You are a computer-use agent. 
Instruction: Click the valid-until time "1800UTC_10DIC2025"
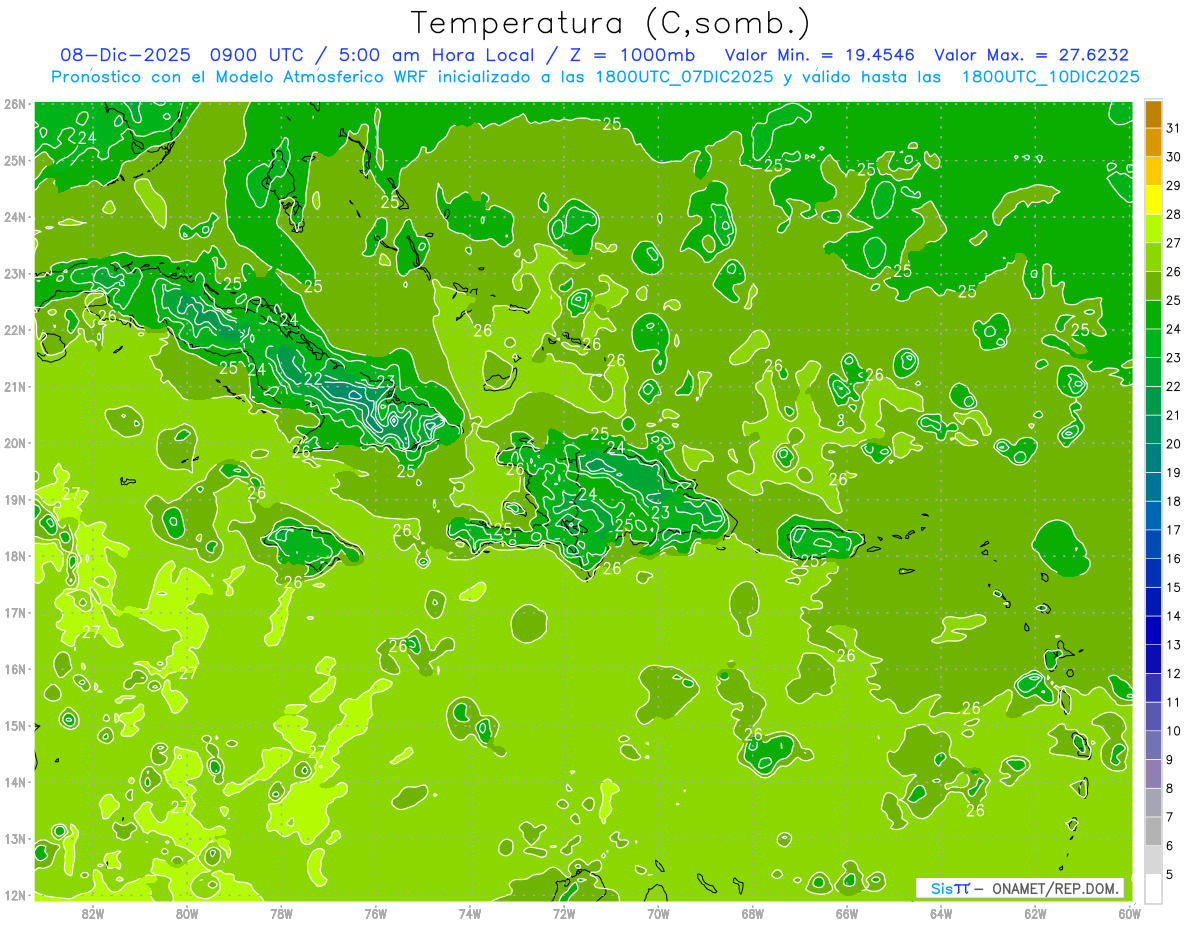(1050, 77)
